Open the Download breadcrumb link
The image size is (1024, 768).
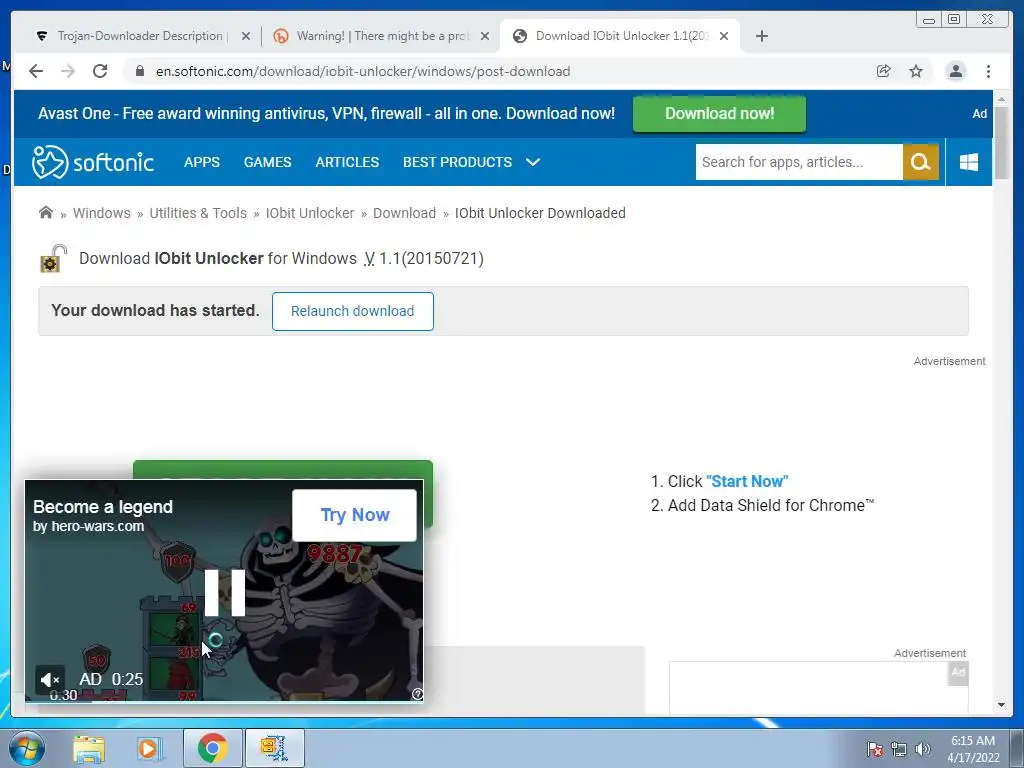pos(404,213)
